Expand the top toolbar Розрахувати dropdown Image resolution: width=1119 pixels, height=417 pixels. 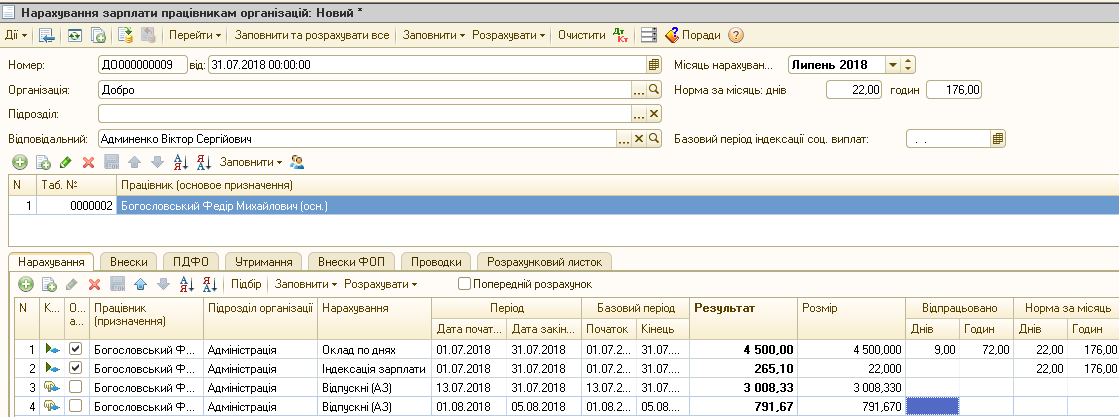(x=508, y=35)
